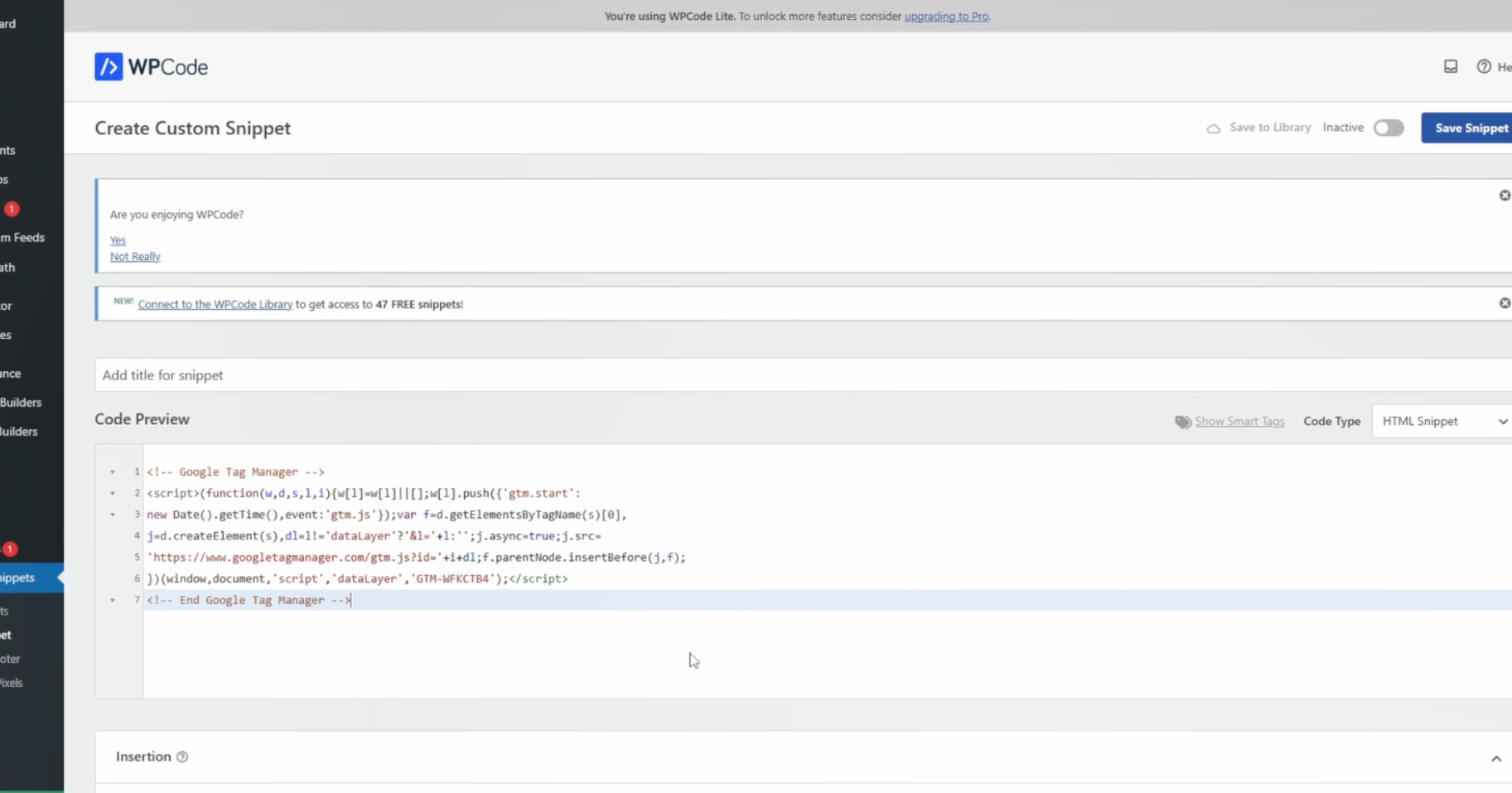Click the 'Code Type' label
The width and height of the screenshot is (1512, 793).
tap(1331, 421)
